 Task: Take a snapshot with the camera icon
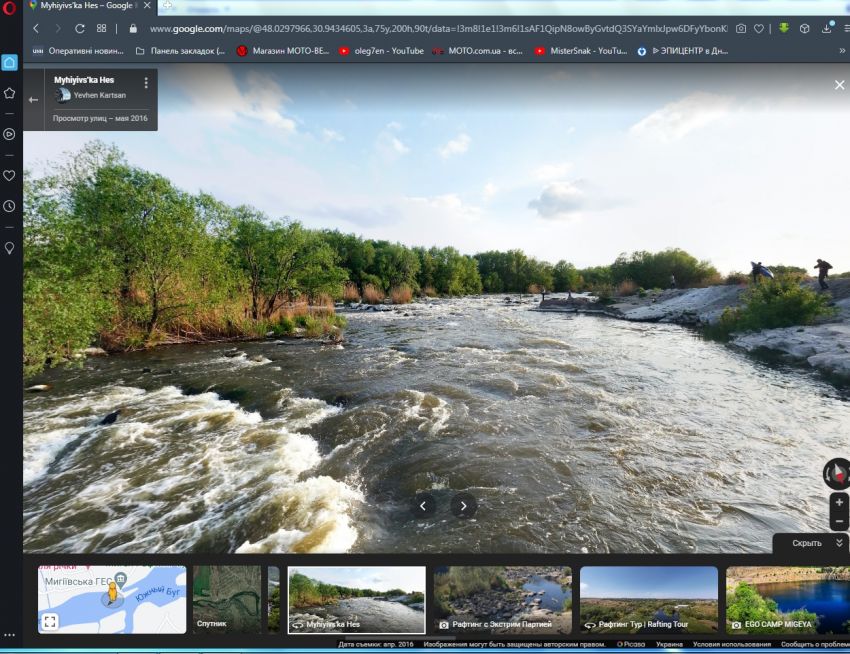pyautogui.click(x=740, y=29)
